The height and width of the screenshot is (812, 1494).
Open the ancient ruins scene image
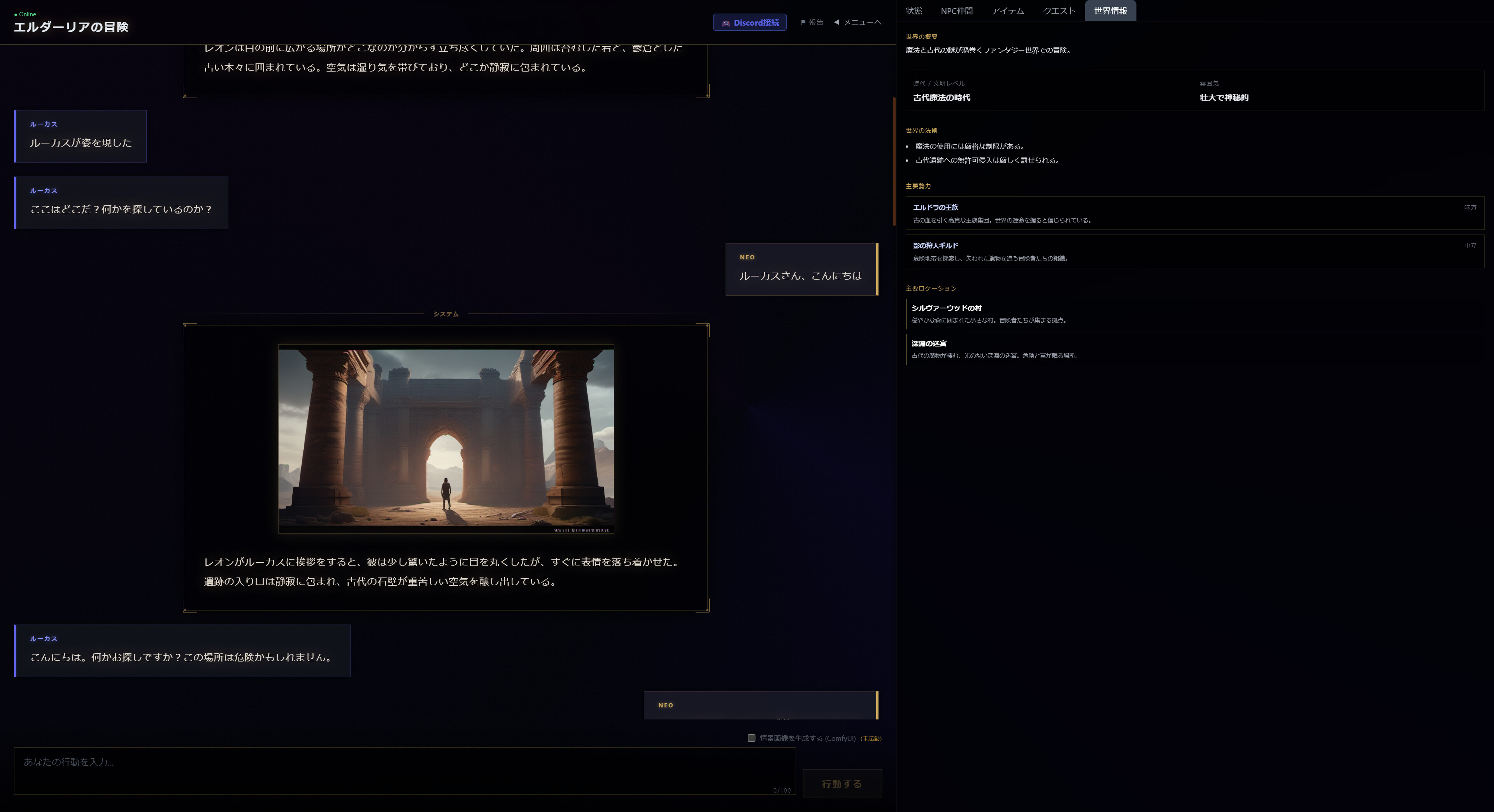click(446, 439)
